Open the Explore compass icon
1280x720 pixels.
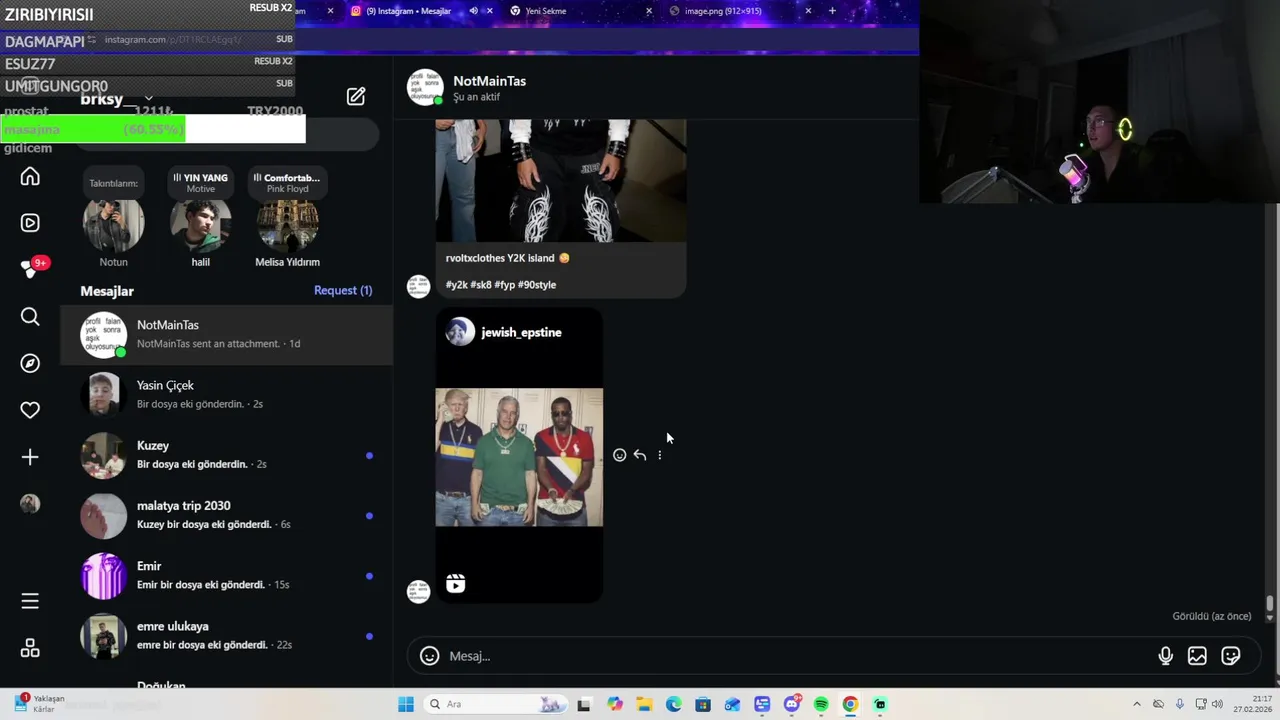click(x=30, y=363)
